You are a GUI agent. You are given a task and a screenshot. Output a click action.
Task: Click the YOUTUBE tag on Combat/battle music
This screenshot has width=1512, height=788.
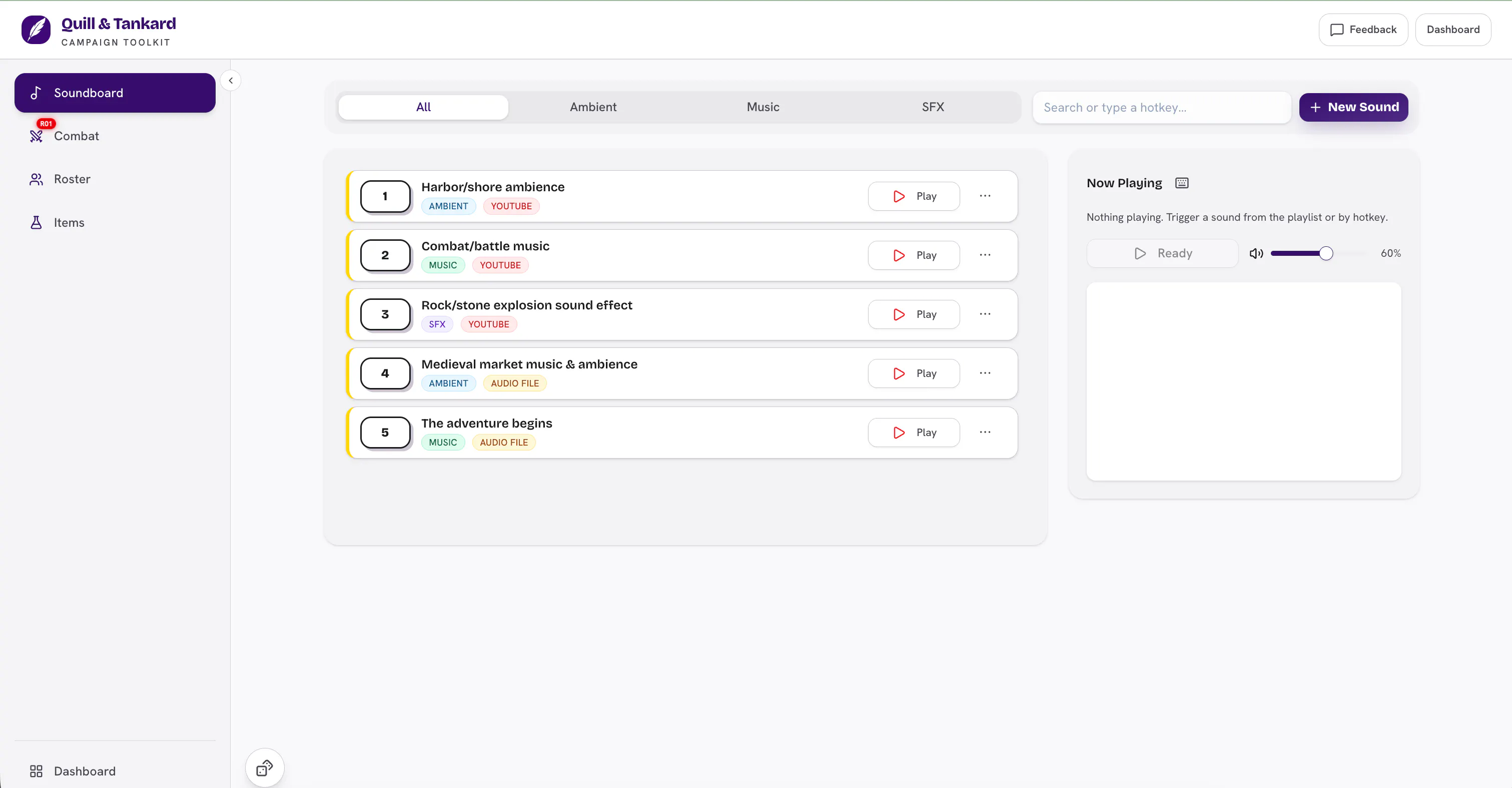[500, 265]
